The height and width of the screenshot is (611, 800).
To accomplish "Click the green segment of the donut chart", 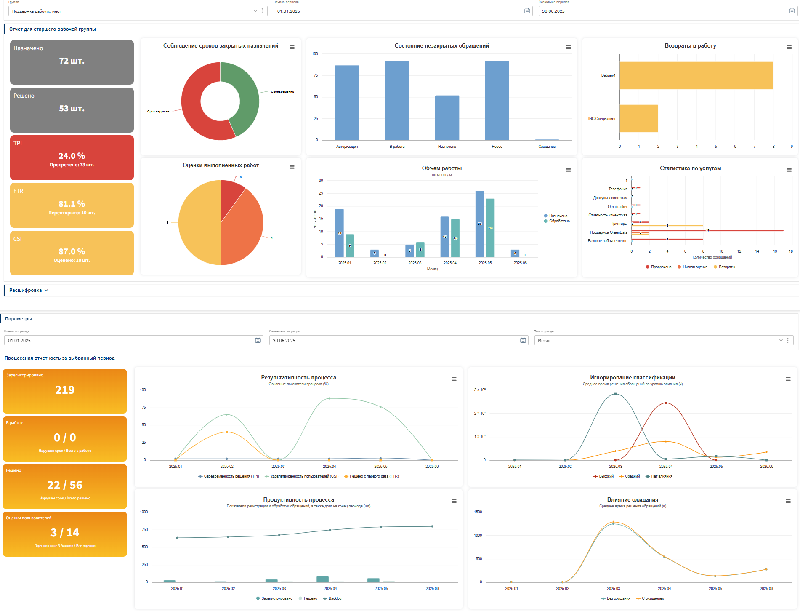I will pos(245,100).
